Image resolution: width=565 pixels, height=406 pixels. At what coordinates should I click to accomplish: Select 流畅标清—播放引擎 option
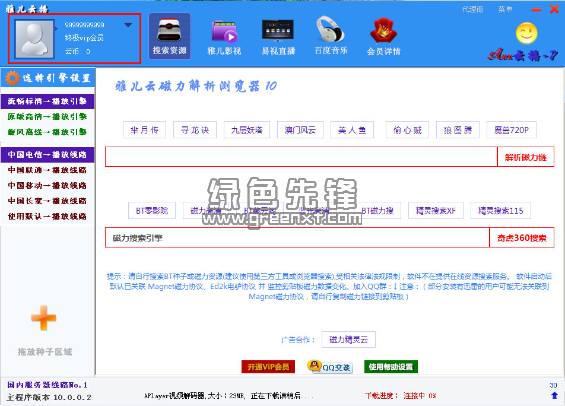pyautogui.click(x=47, y=101)
